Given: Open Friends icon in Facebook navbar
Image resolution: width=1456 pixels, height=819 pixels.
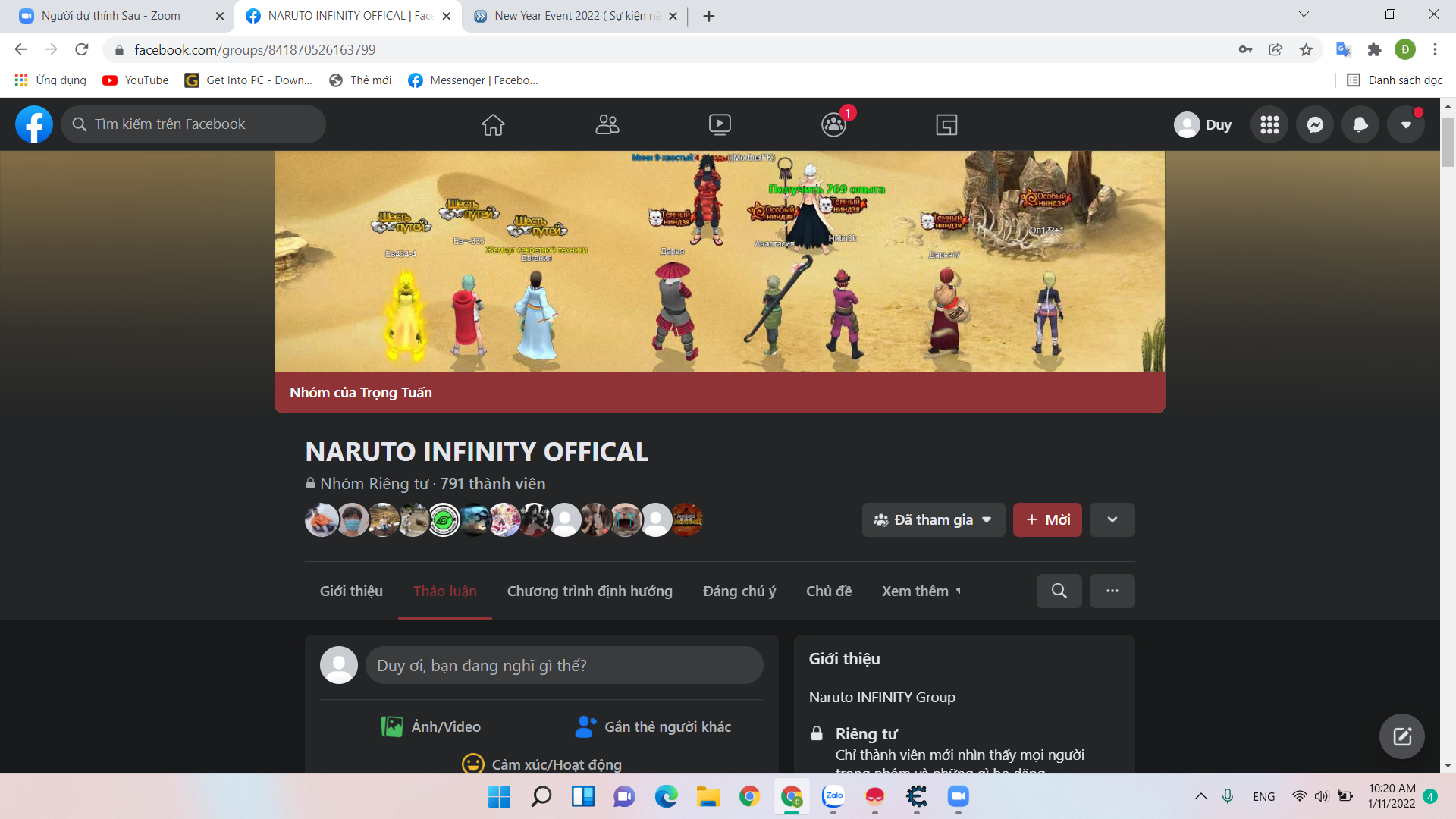Looking at the screenshot, I should 607,124.
